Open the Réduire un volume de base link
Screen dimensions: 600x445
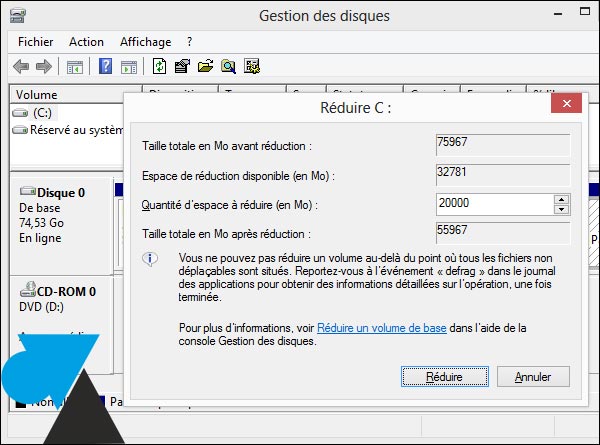point(382,328)
